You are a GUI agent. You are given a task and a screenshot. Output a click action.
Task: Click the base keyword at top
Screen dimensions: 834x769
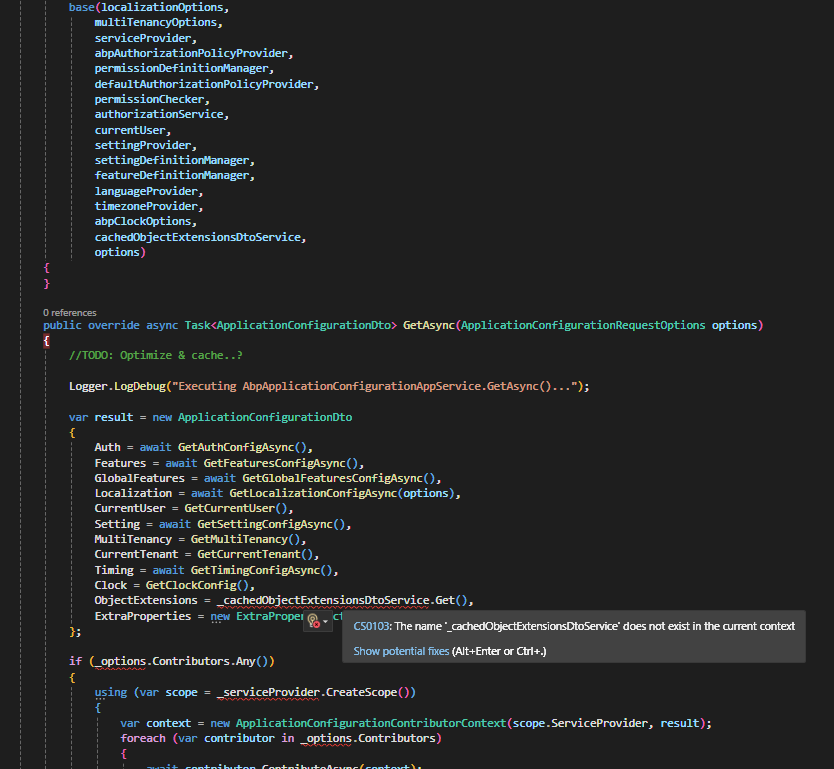click(82, 7)
